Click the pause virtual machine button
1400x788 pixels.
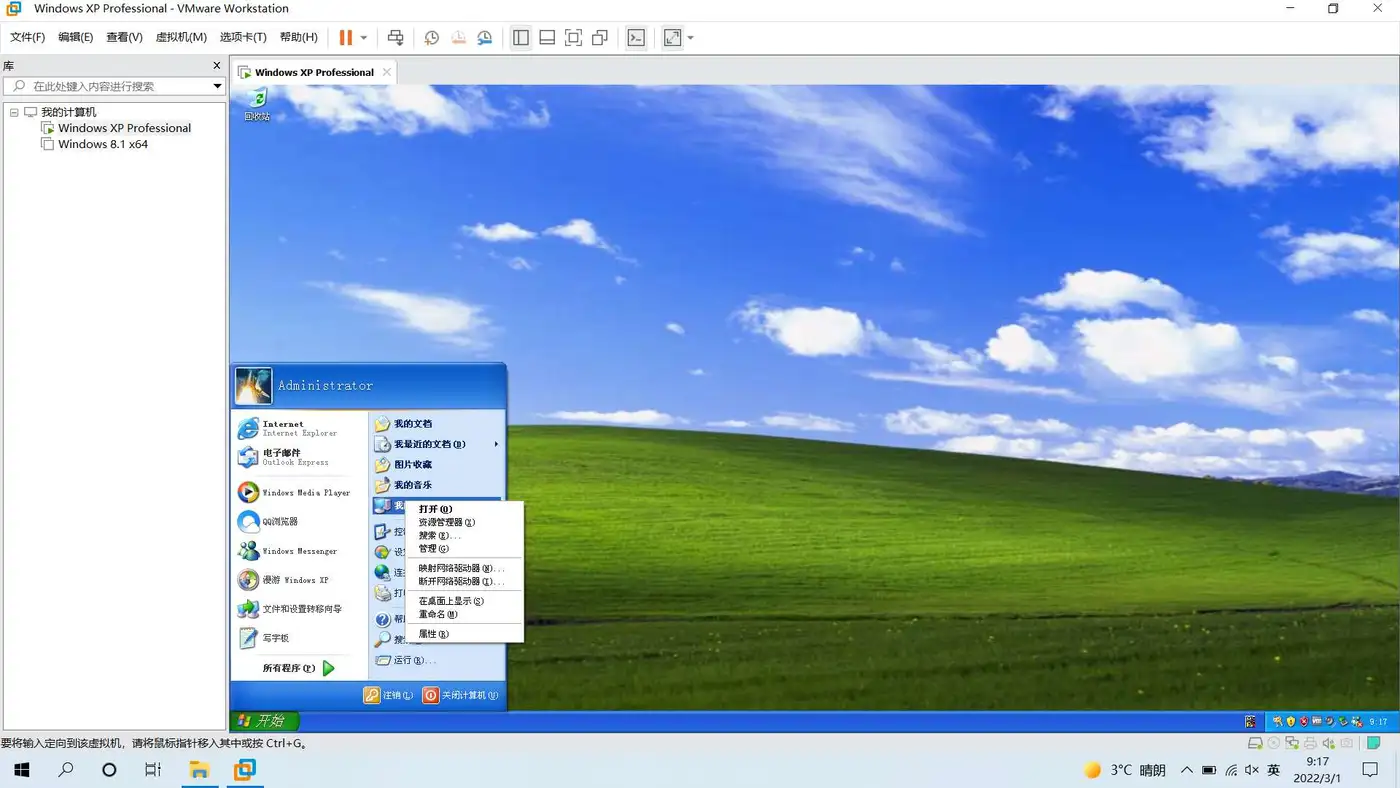tap(345, 37)
